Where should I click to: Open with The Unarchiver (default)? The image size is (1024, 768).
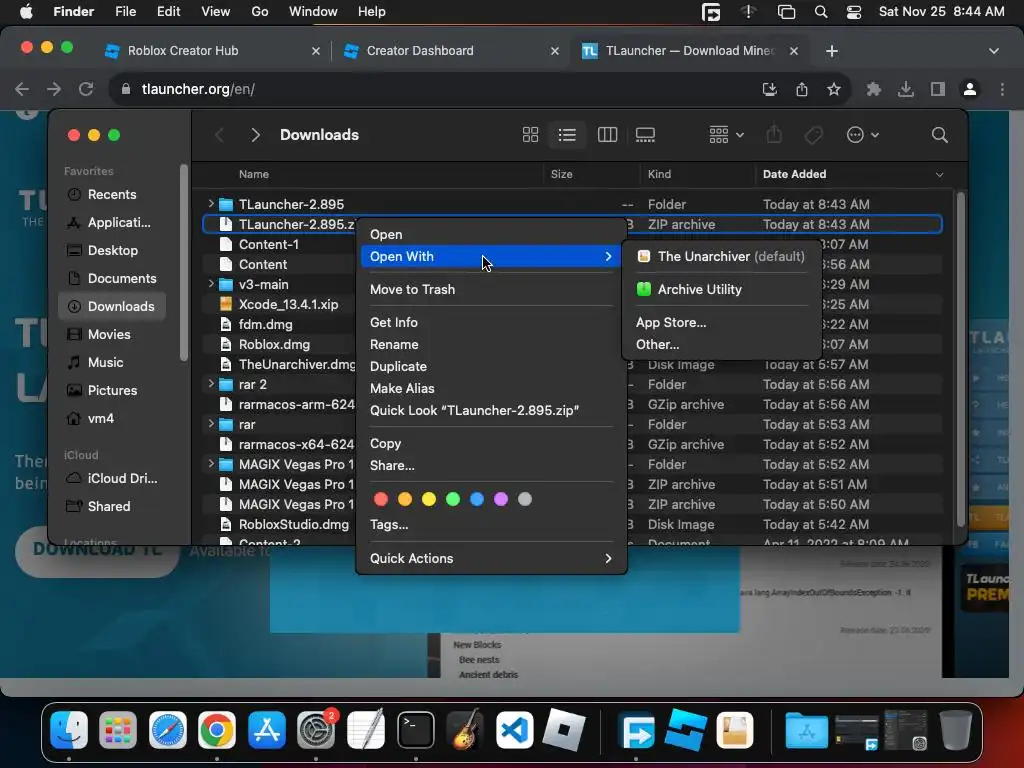721,257
